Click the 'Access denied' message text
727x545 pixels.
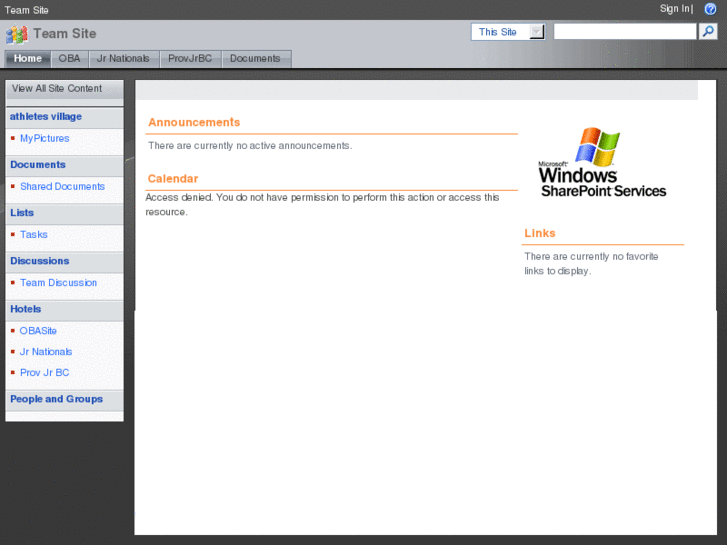322,205
